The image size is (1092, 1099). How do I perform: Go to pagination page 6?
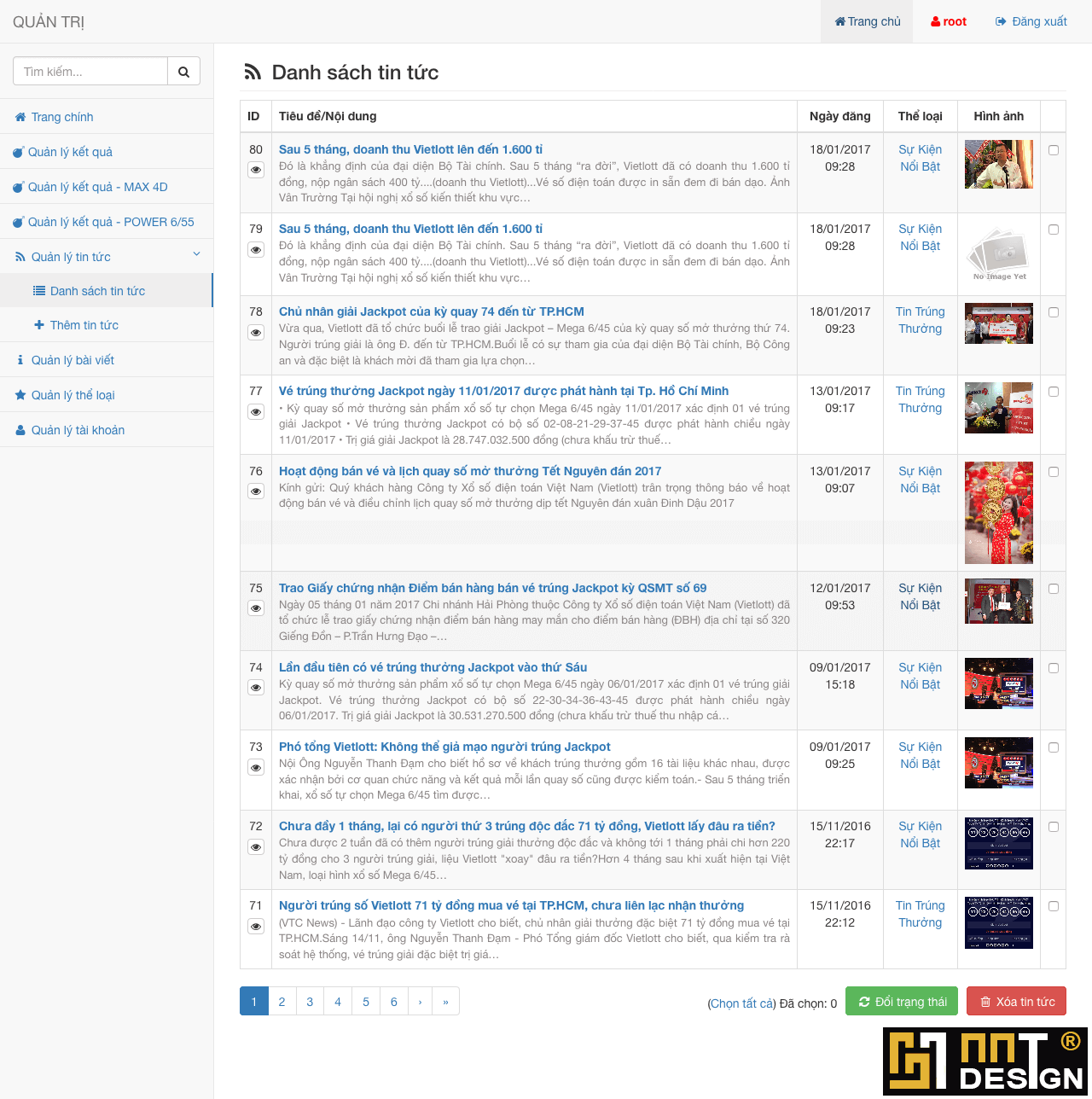[x=394, y=1002]
